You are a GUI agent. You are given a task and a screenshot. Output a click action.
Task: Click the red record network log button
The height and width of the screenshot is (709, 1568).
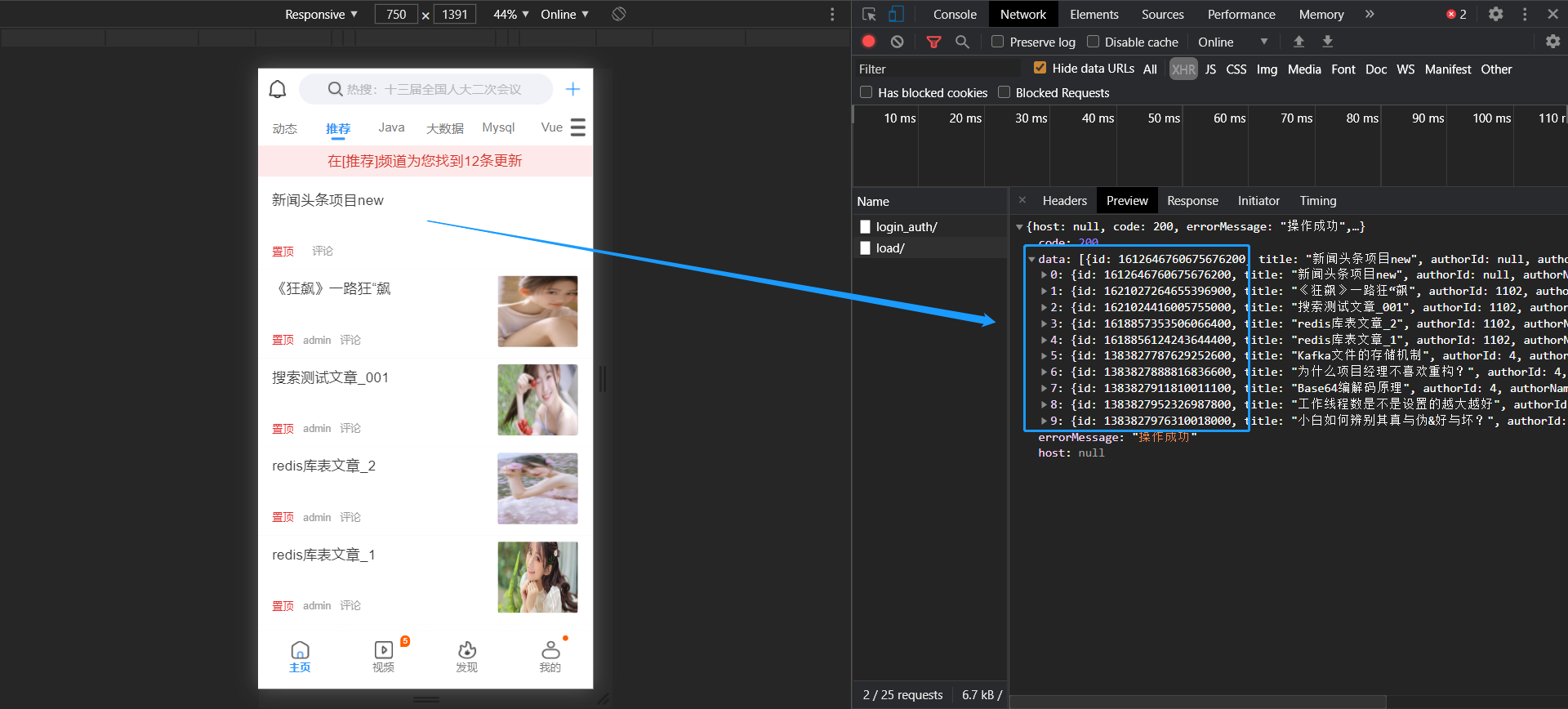pyautogui.click(x=869, y=42)
